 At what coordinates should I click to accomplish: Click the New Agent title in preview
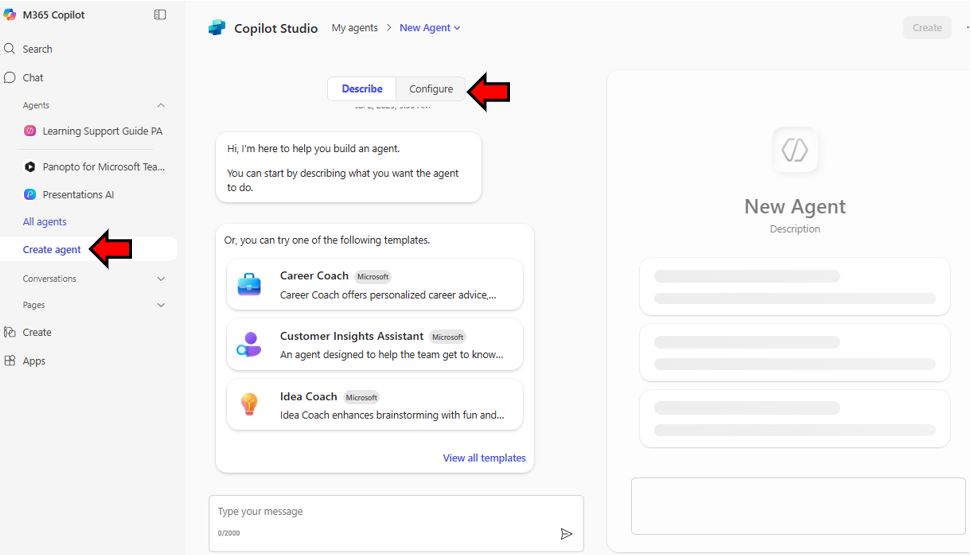[x=795, y=206]
